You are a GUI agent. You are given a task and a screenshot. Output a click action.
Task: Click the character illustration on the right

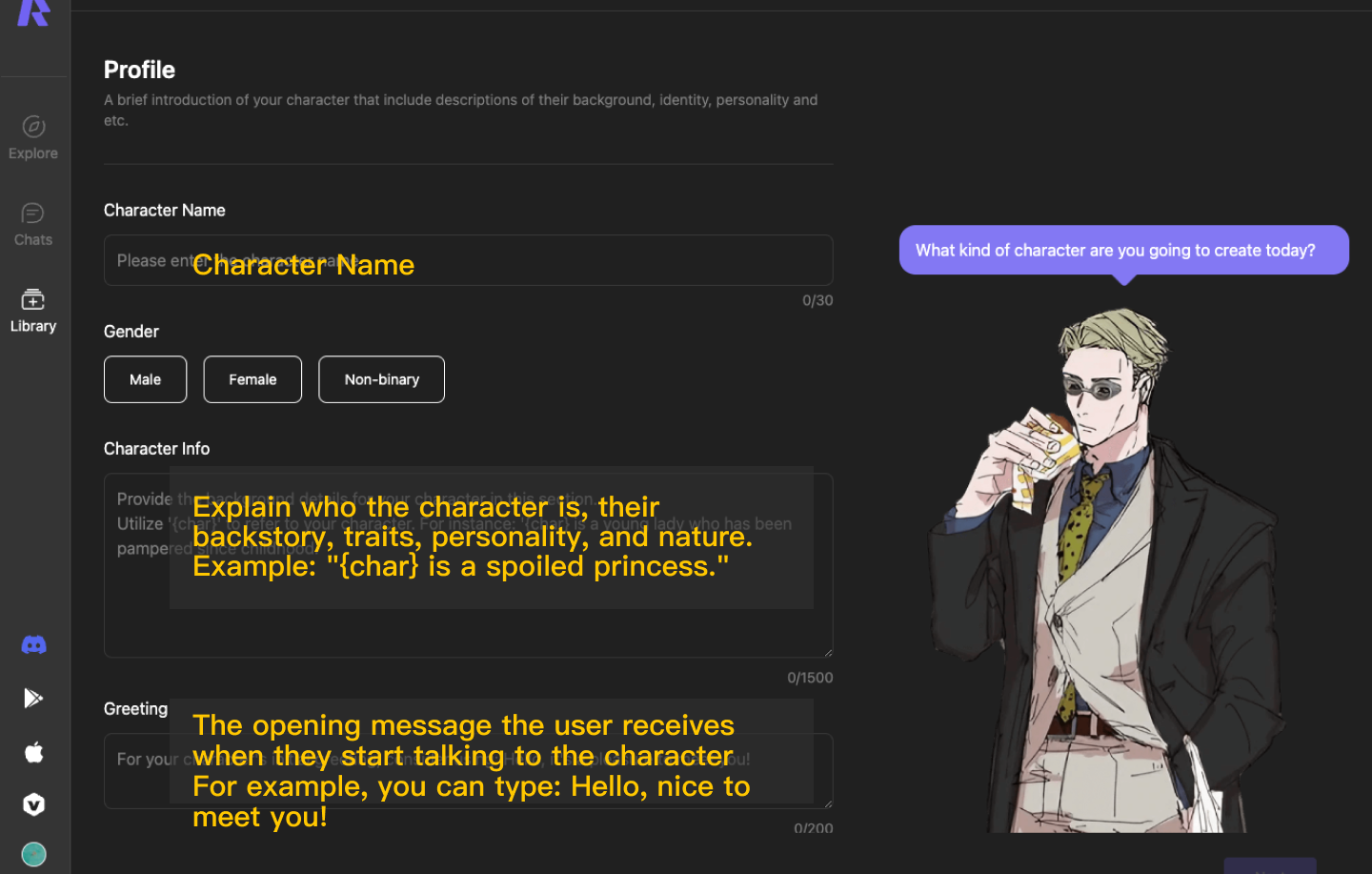click(x=1122, y=570)
